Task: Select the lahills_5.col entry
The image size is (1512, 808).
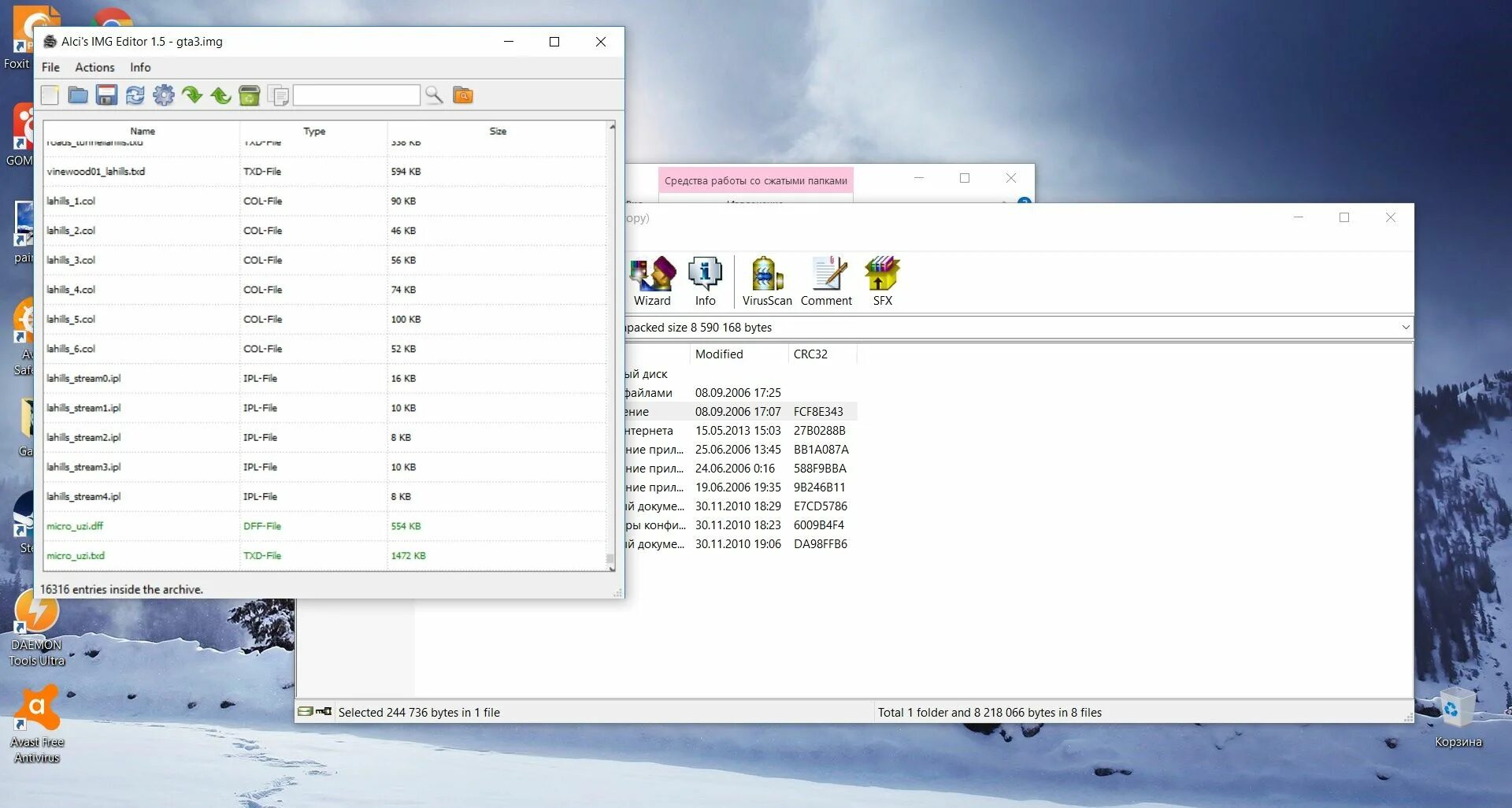Action: coord(325,319)
